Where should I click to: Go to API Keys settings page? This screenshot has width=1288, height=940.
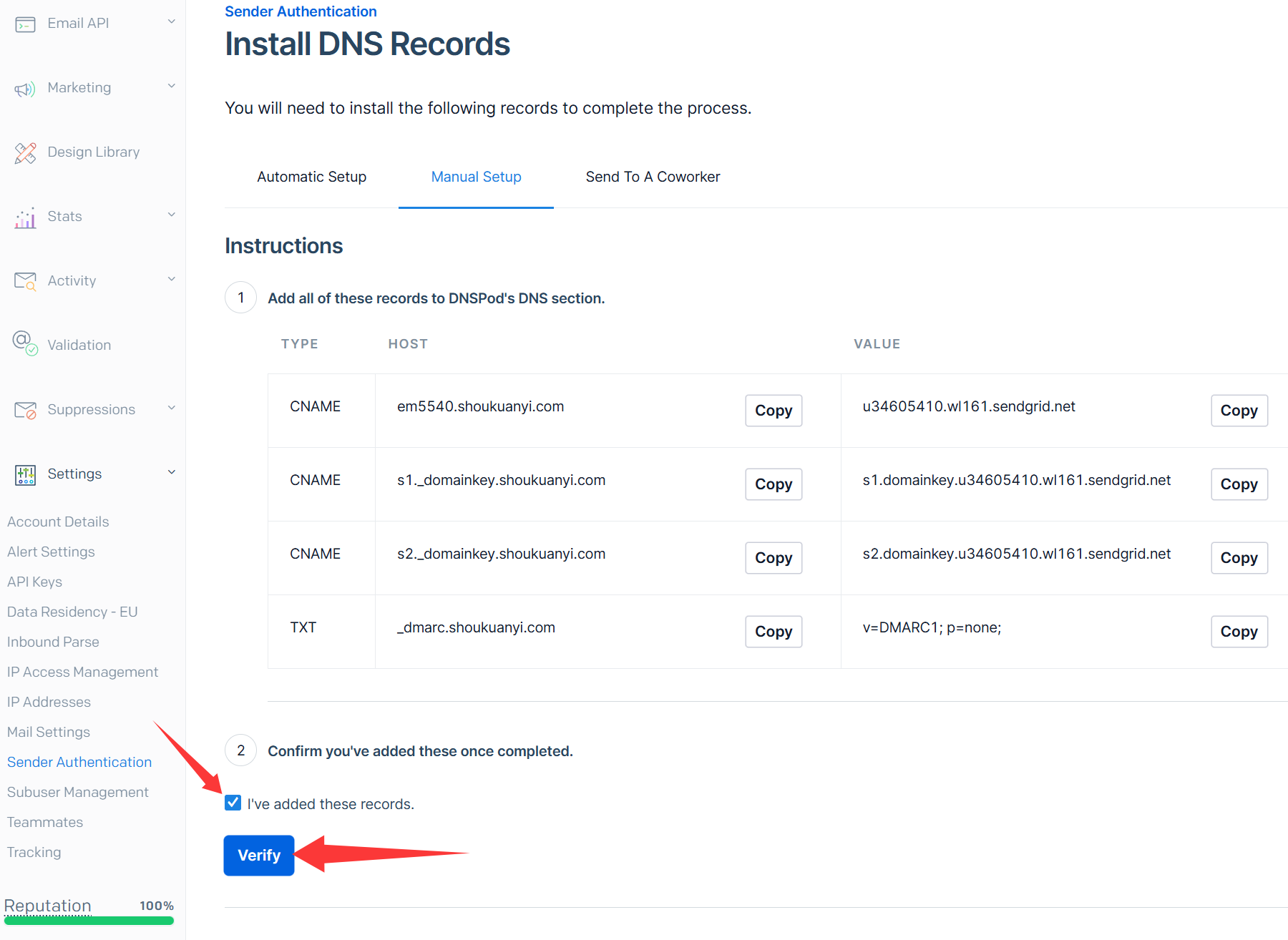pyautogui.click(x=34, y=582)
